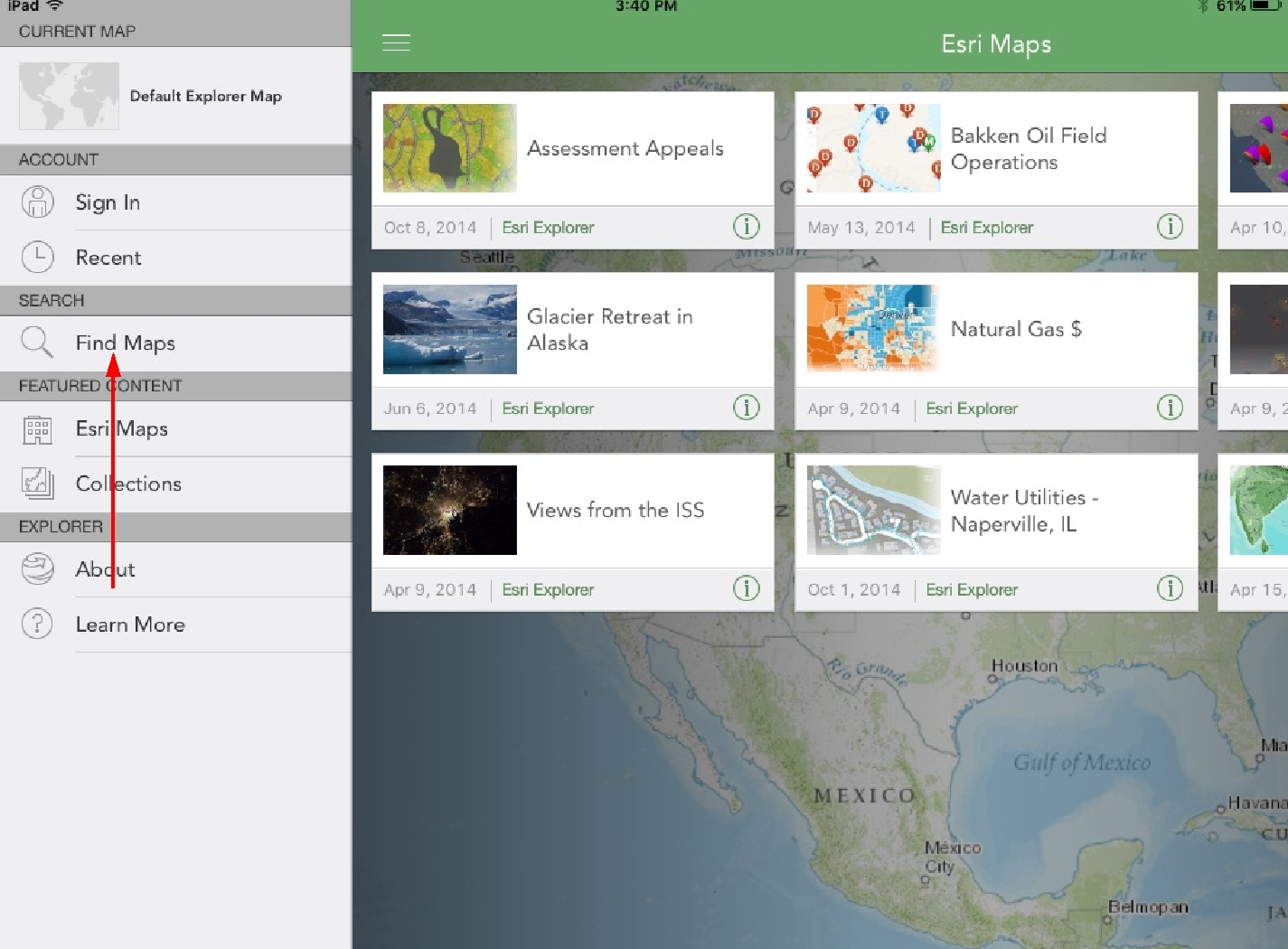Viewport: 1288px width, 949px height.
Task: Tap the hamburger menu icon
Action: (396, 42)
